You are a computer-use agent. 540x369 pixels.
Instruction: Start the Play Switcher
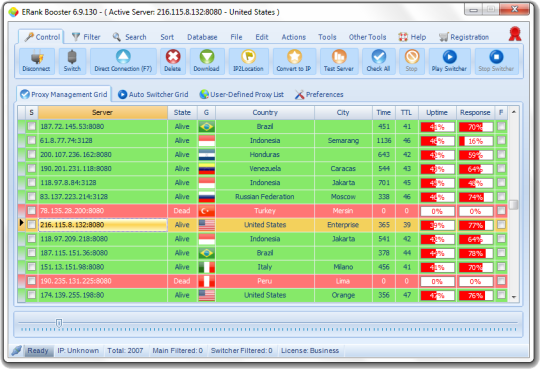[x=449, y=61]
